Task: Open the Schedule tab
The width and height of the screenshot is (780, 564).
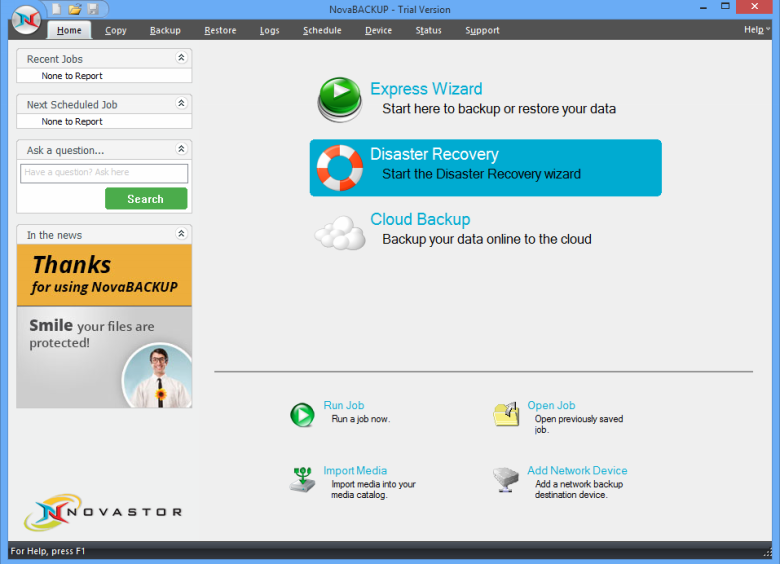Action: [322, 30]
